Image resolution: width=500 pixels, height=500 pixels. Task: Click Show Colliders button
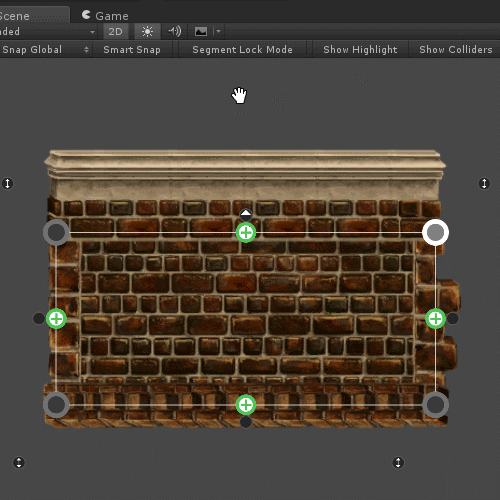point(455,50)
